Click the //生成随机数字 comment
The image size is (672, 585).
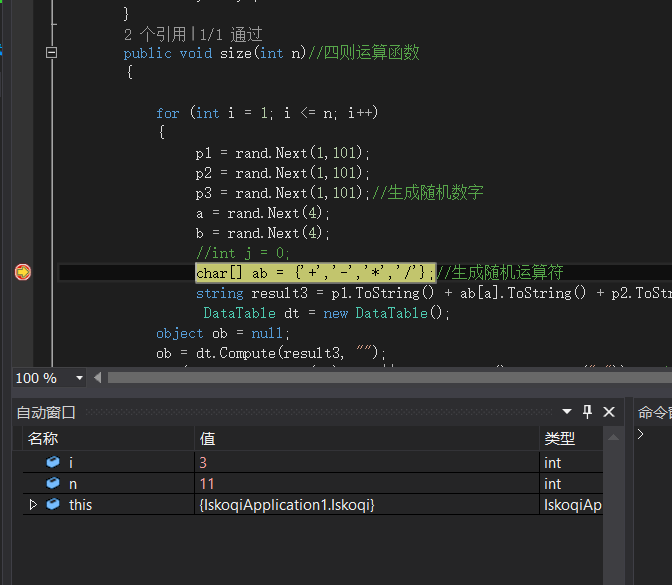[x=428, y=192]
